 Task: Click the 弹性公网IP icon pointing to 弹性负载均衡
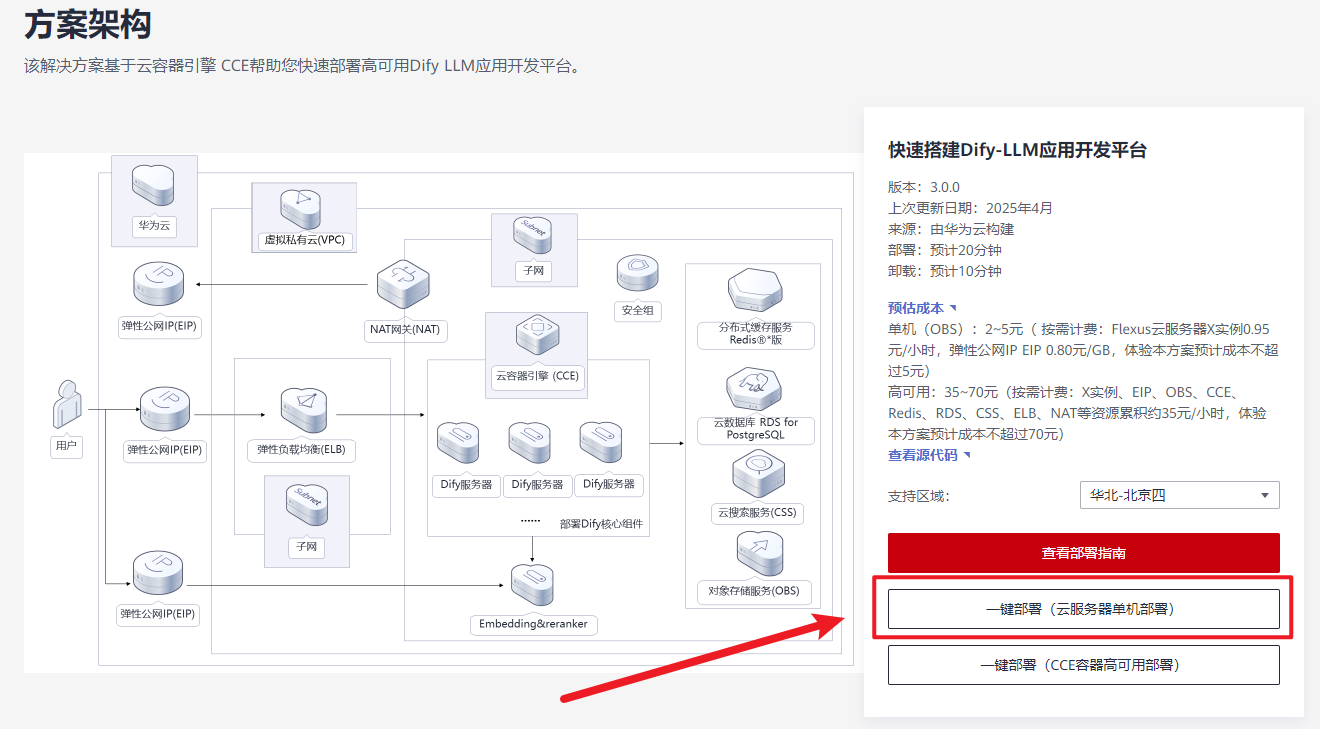(x=165, y=411)
